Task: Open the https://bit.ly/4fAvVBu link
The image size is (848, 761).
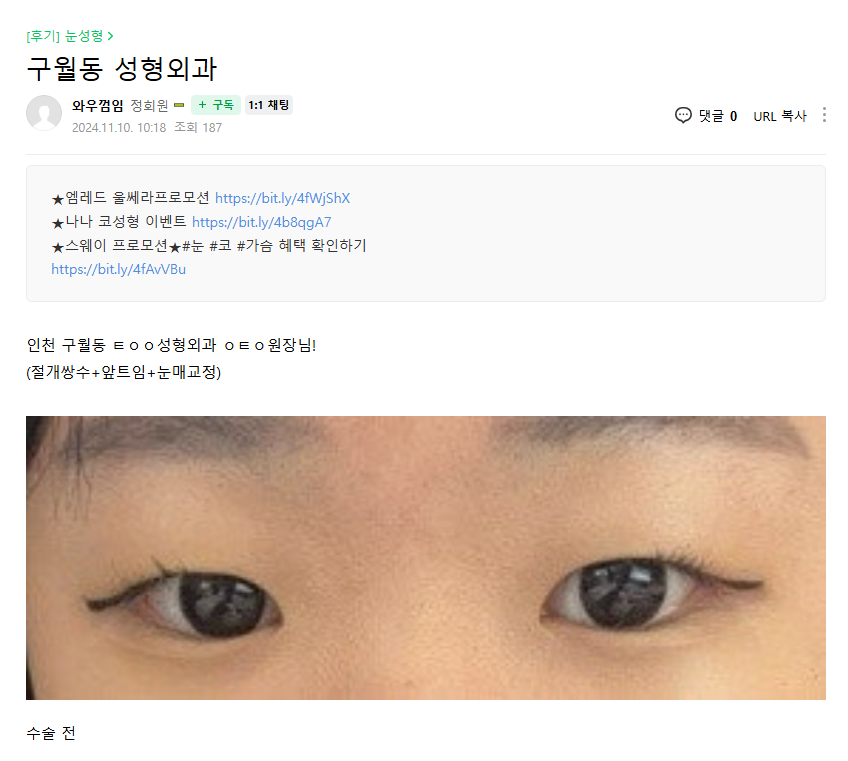Action: [118, 269]
